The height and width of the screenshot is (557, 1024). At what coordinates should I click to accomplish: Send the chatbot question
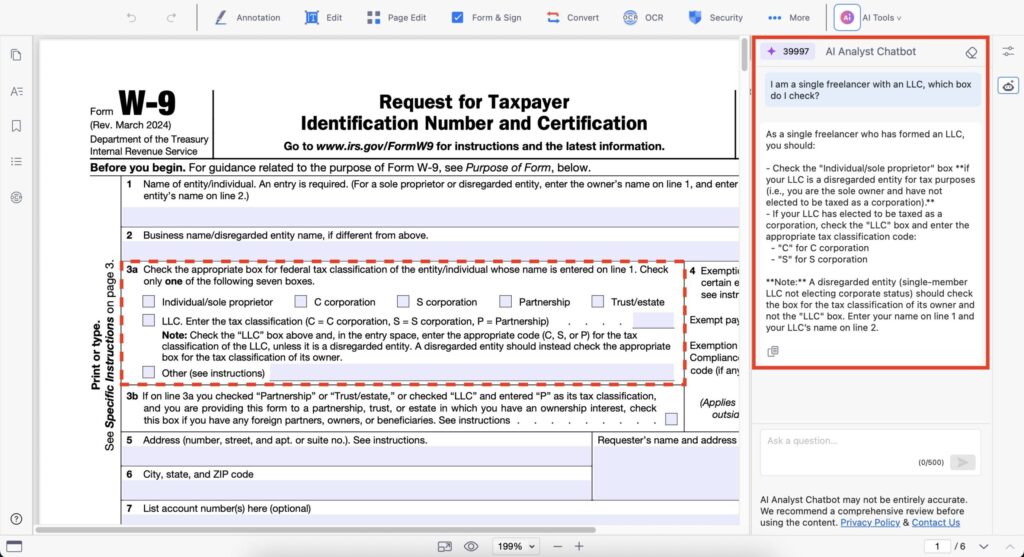(x=962, y=462)
